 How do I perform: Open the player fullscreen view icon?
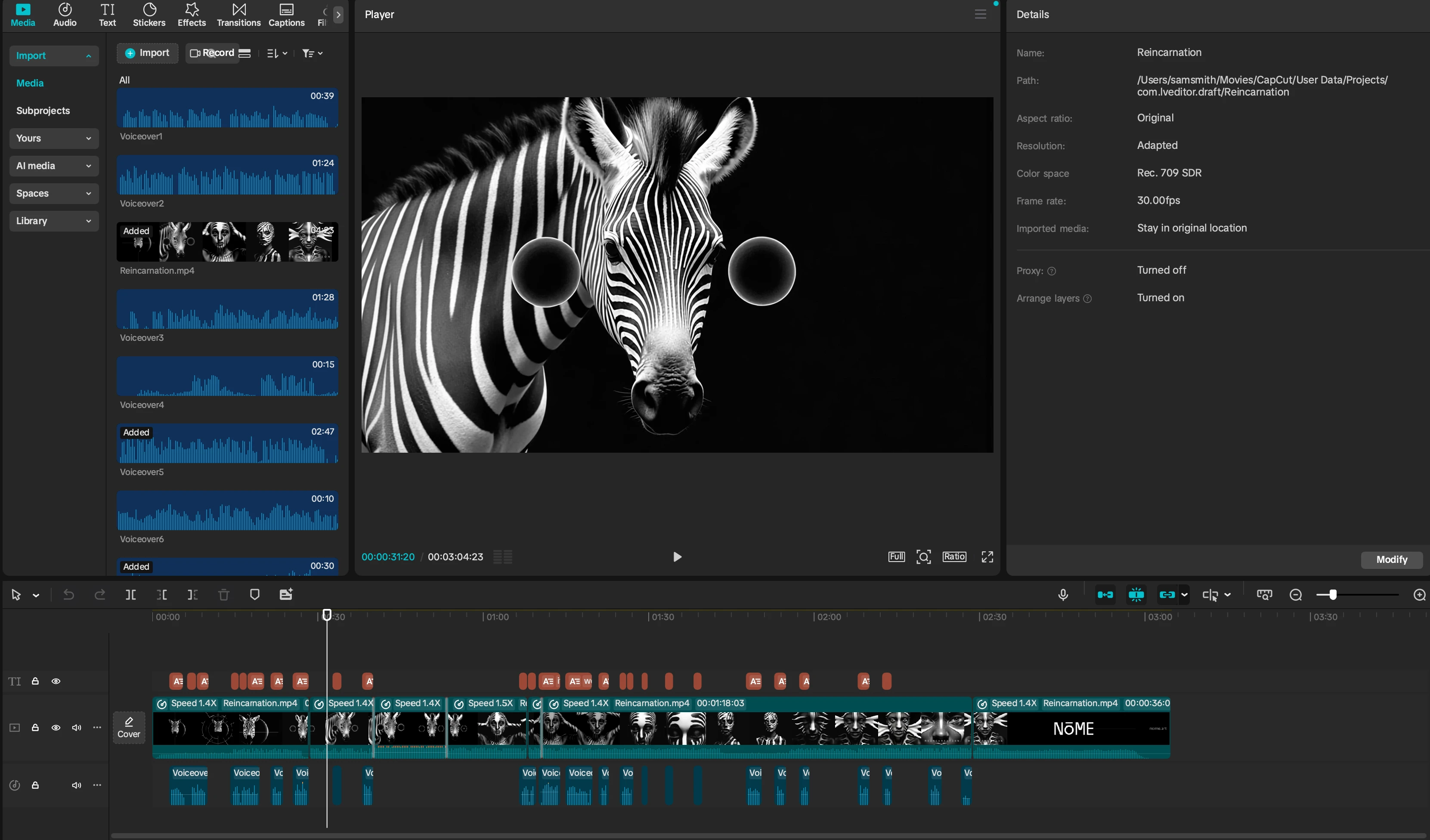click(x=987, y=557)
